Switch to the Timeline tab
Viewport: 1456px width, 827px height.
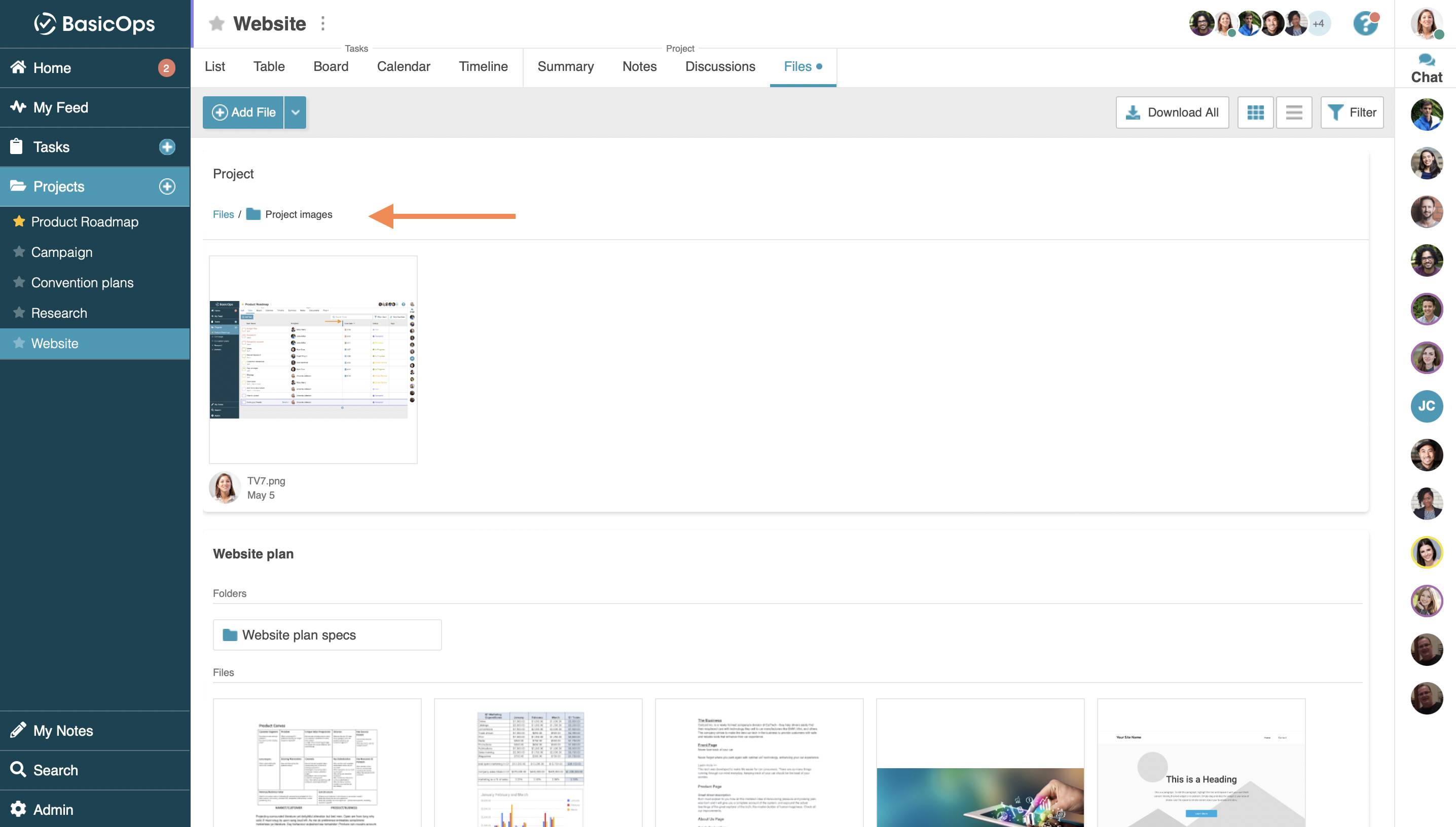(x=483, y=66)
